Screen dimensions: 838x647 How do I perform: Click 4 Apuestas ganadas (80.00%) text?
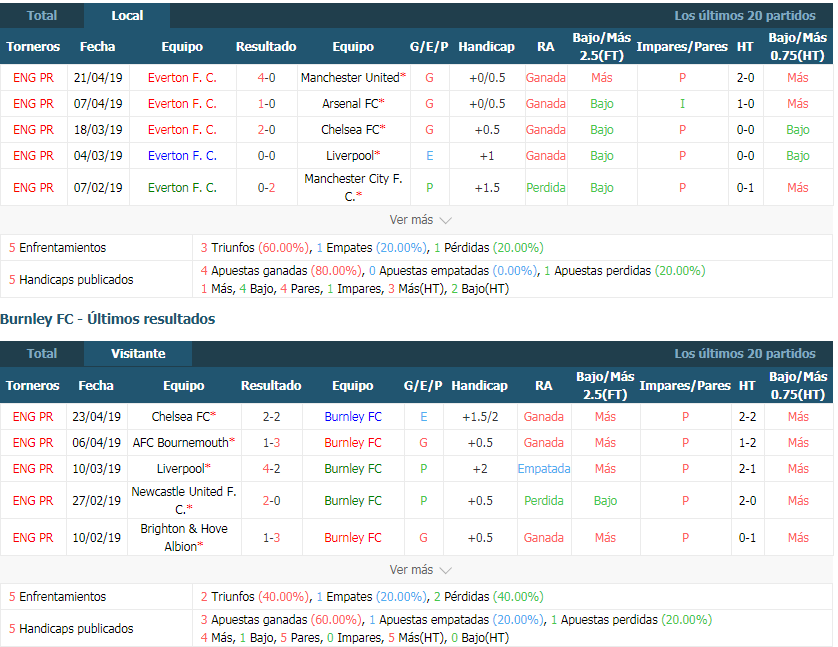coord(281,270)
